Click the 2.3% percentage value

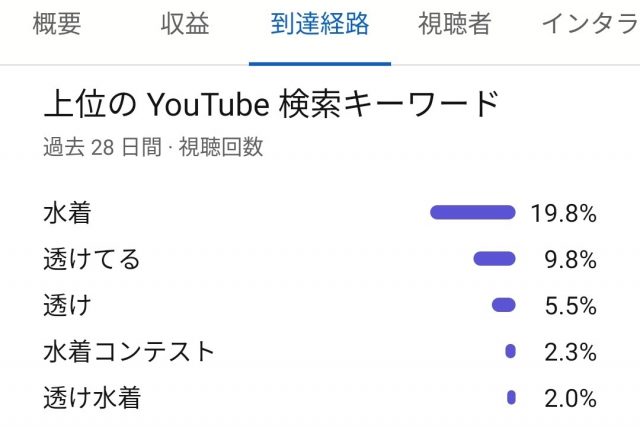pos(571,352)
